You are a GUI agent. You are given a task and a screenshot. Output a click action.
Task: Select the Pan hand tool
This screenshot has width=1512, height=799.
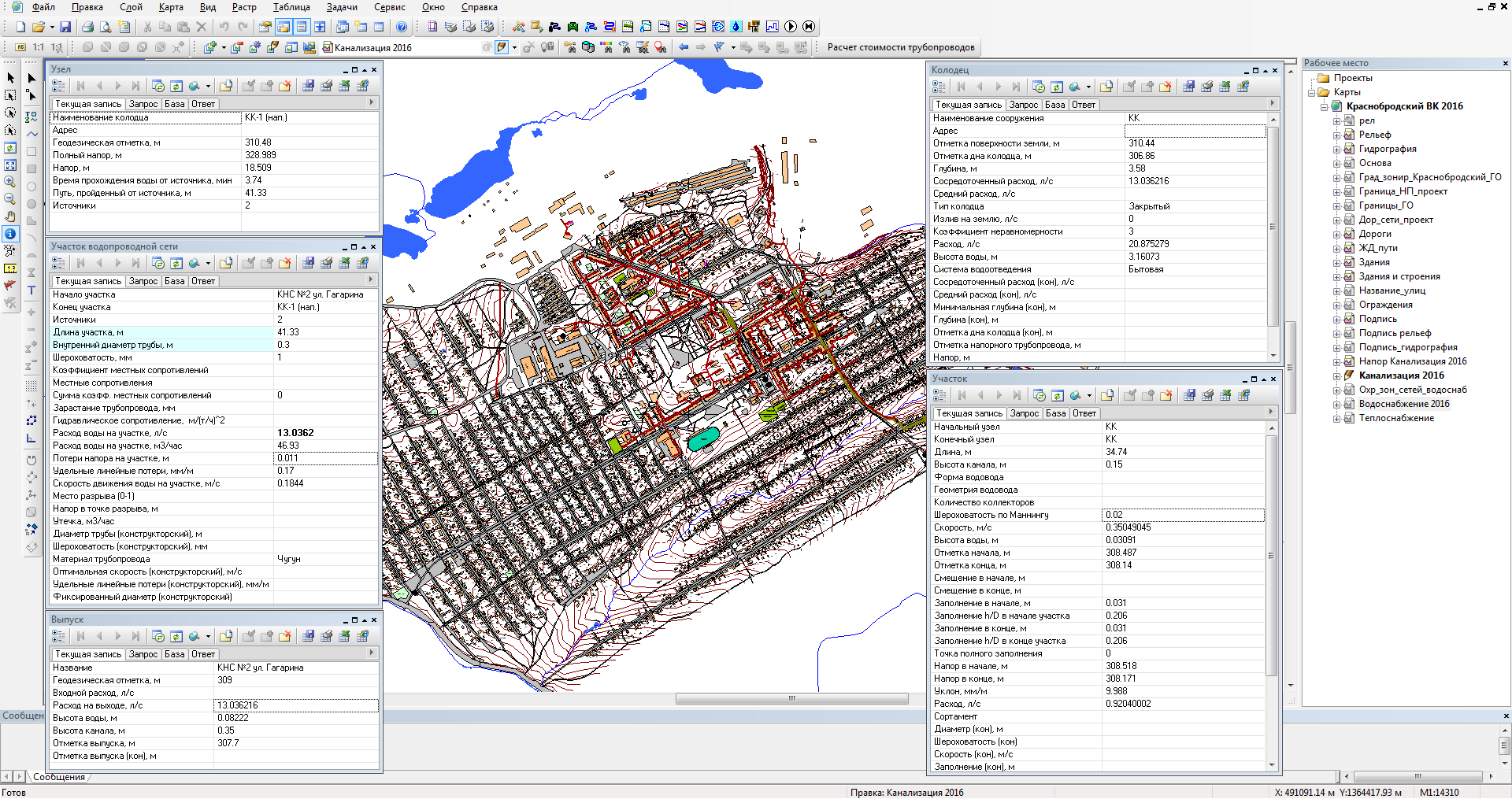tap(10, 216)
